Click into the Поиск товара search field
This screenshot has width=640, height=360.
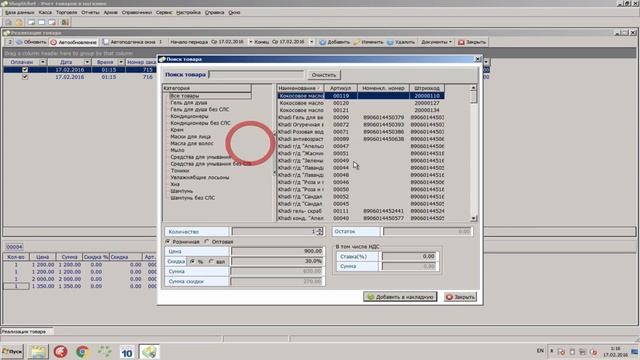coord(256,75)
